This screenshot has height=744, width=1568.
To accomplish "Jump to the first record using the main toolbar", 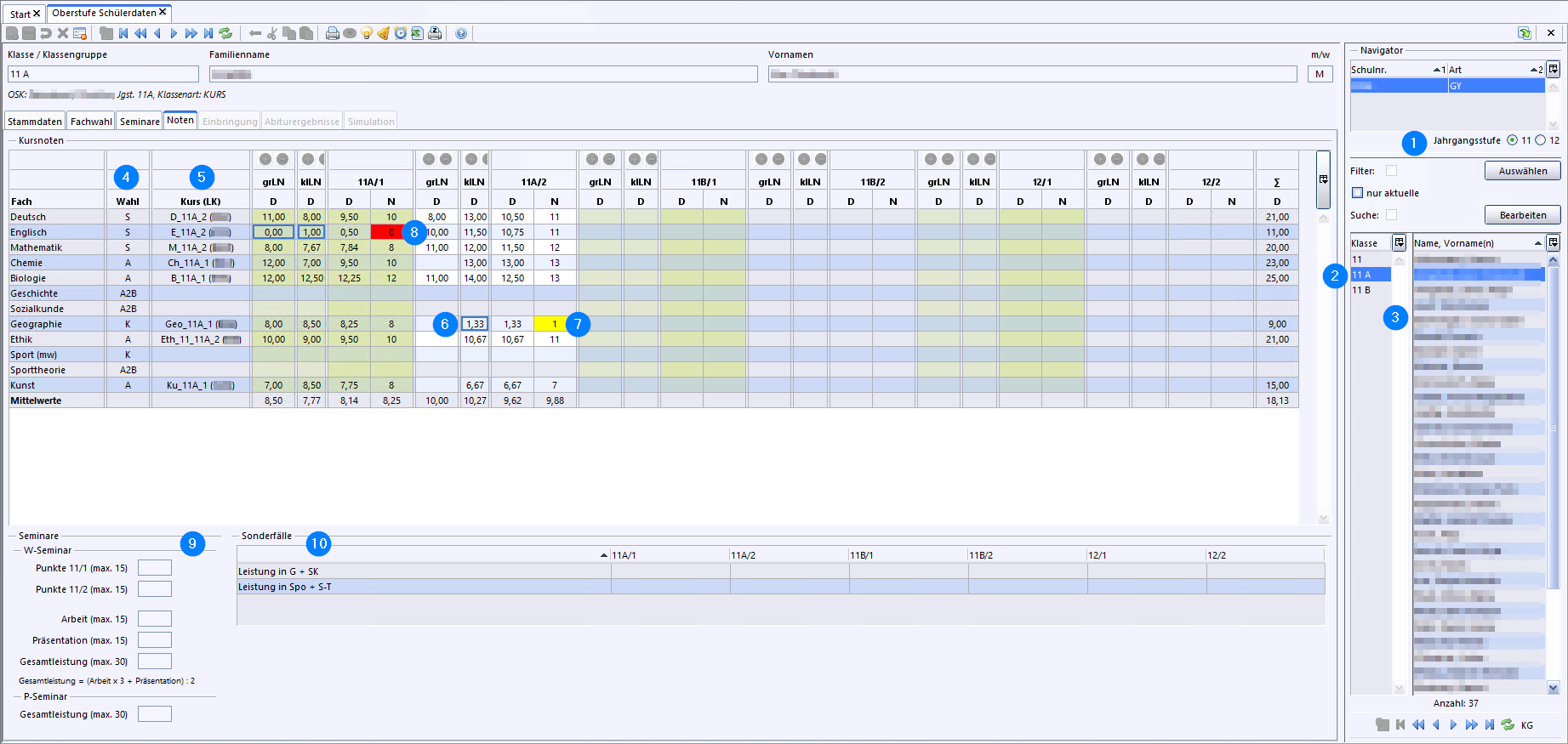I will click(x=123, y=33).
